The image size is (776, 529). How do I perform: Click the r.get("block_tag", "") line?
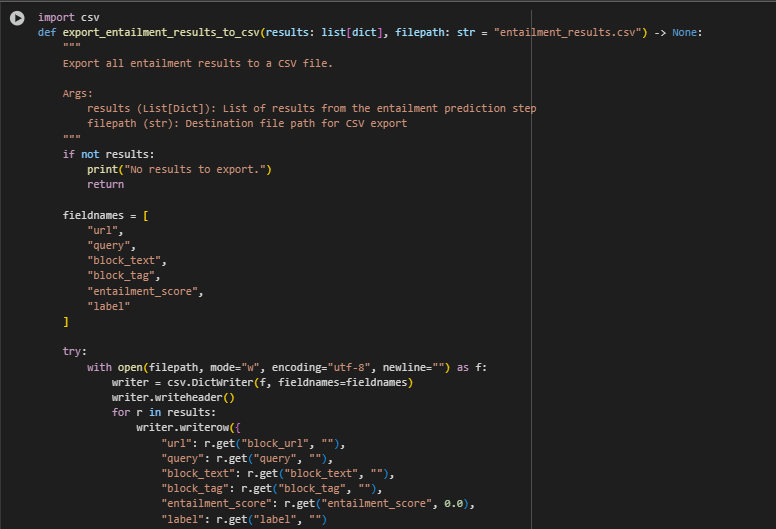point(272,488)
